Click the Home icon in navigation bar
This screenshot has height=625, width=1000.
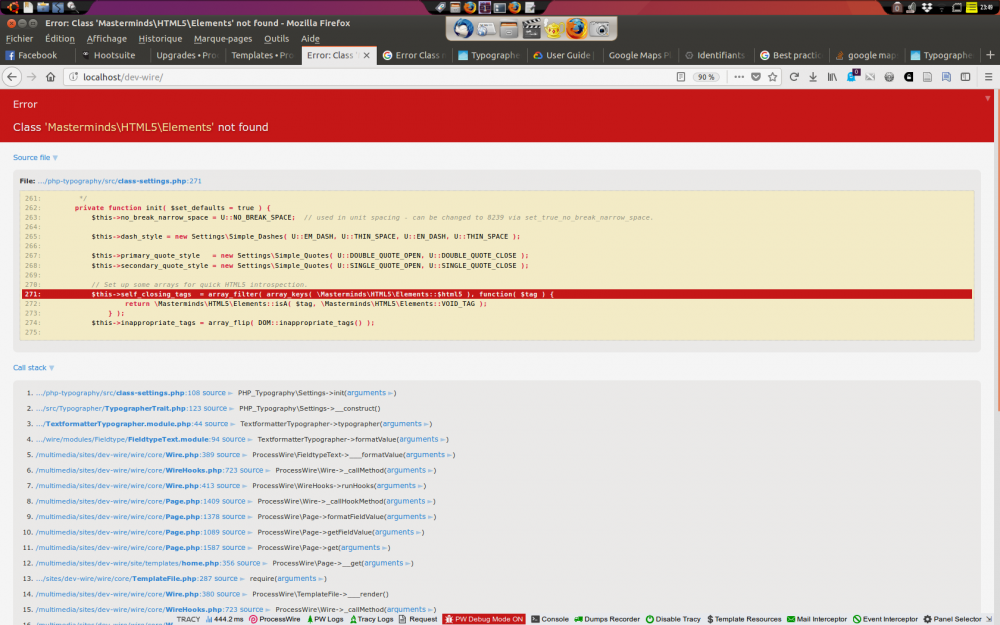click(50, 77)
